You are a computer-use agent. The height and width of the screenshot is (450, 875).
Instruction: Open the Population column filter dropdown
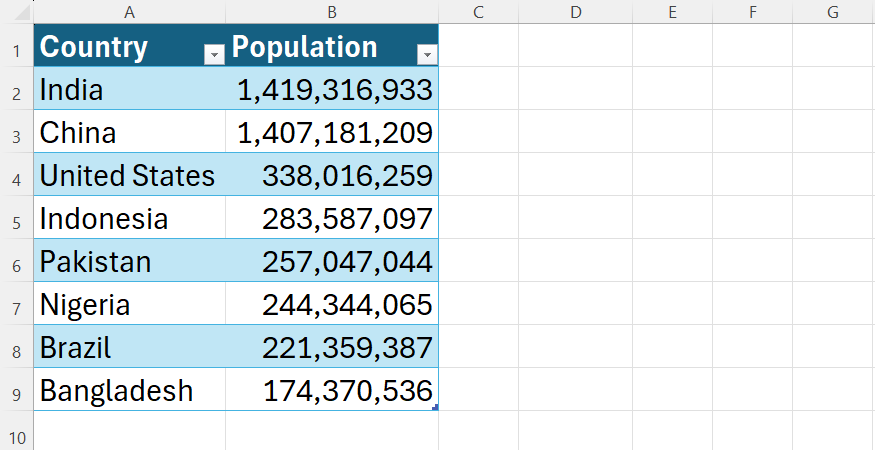click(x=427, y=55)
